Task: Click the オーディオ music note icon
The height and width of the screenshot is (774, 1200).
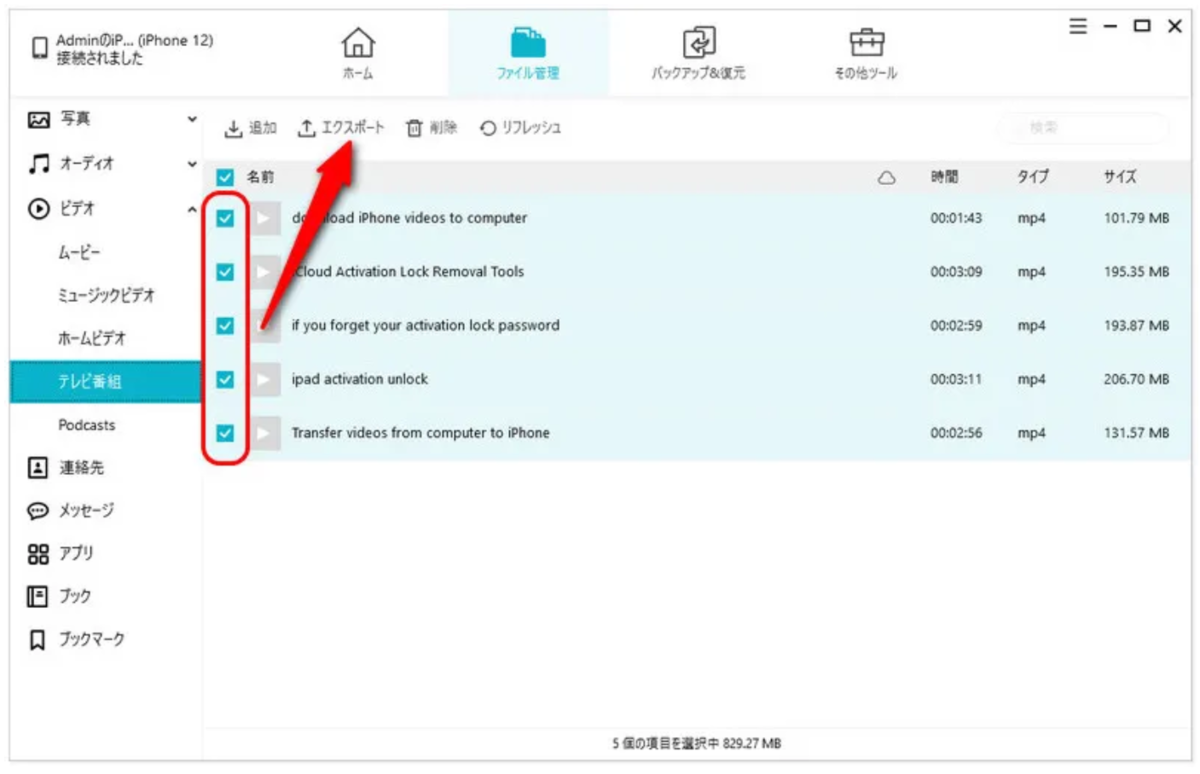Action: point(38,163)
